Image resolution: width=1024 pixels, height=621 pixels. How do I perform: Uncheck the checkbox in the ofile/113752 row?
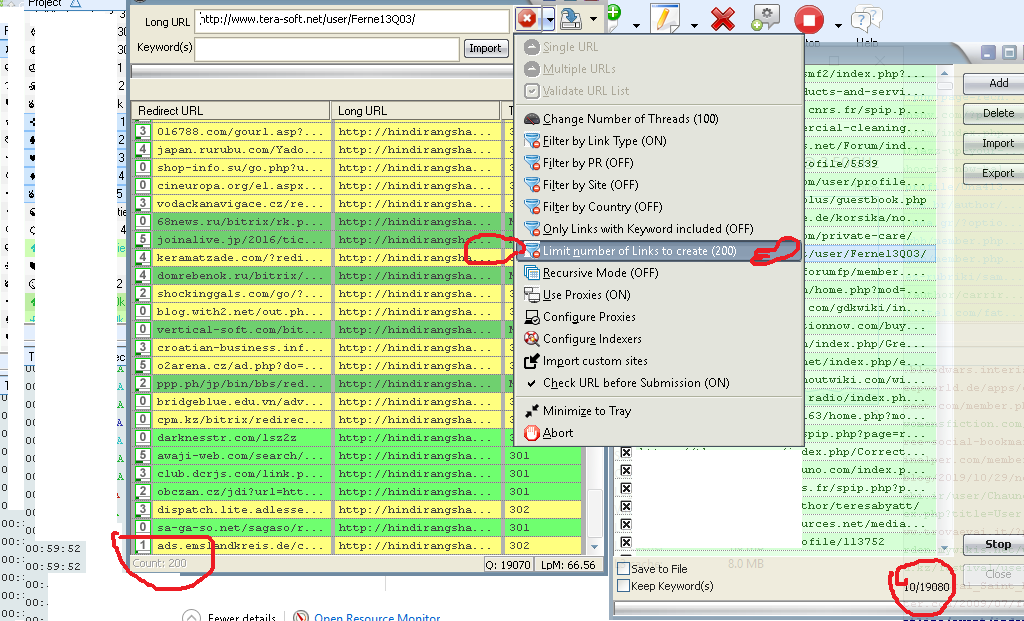[626, 542]
